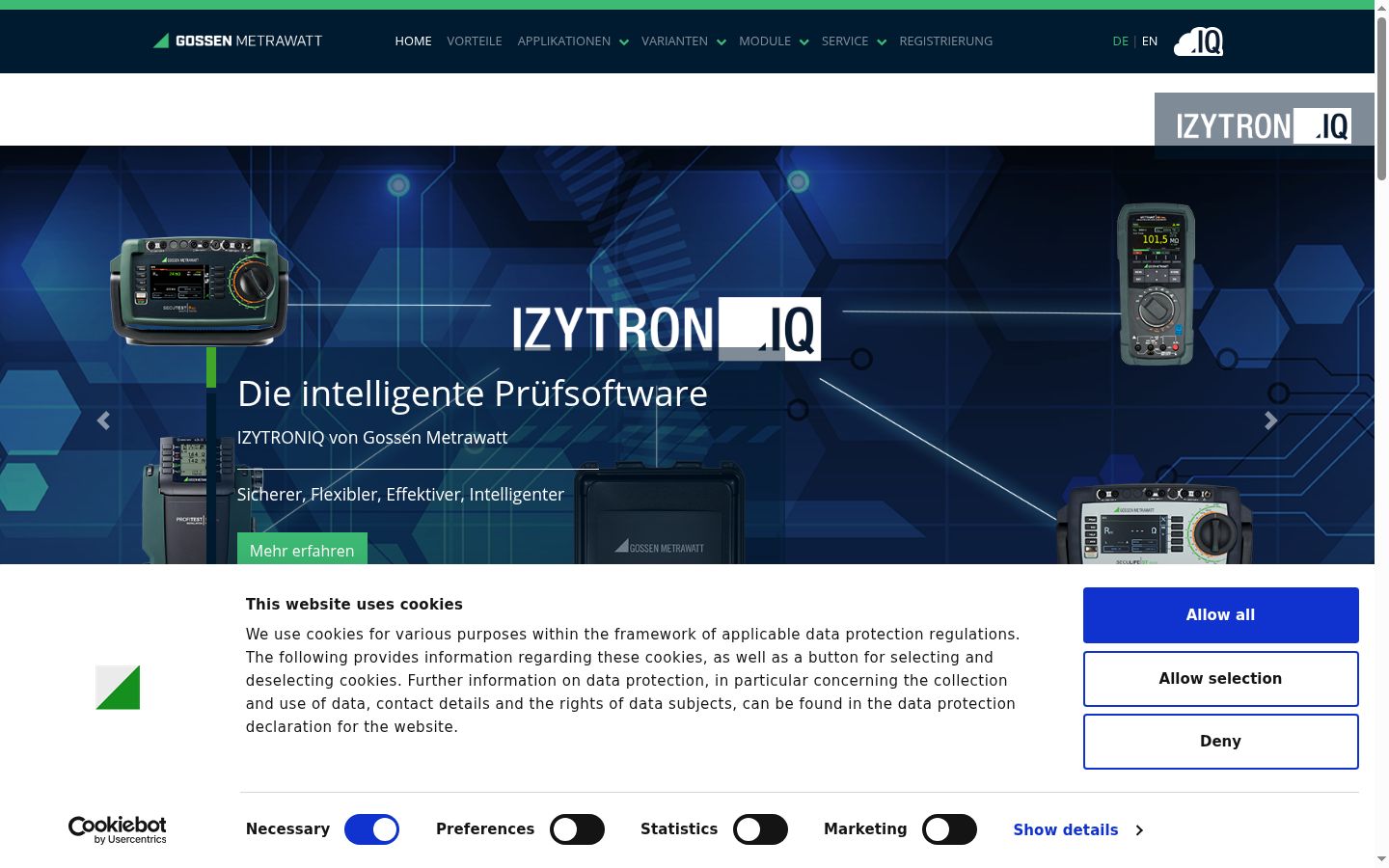Image resolution: width=1389 pixels, height=868 pixels.
Task: Click the Allow all cookies button
Action: coord(1220,615)
